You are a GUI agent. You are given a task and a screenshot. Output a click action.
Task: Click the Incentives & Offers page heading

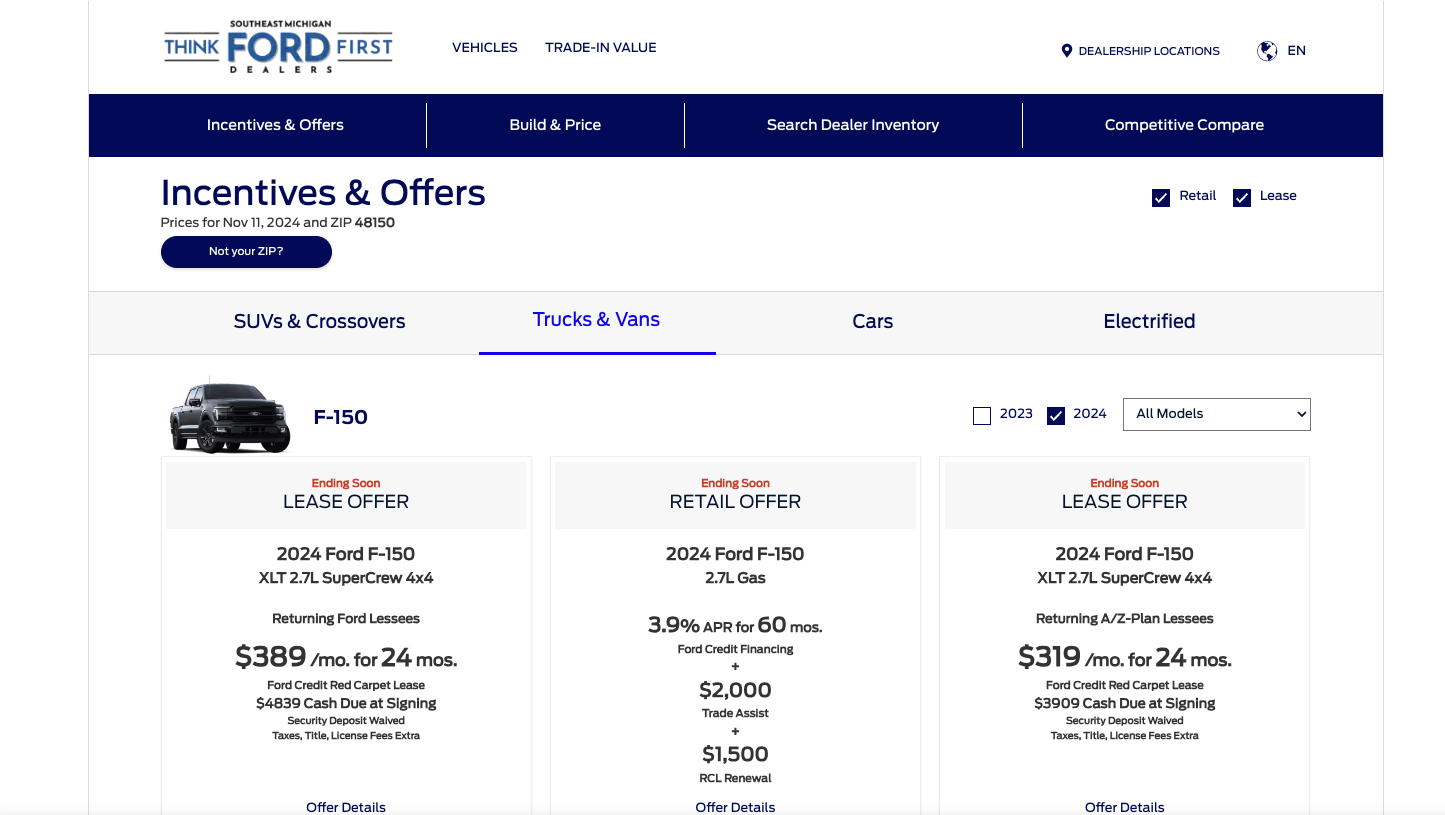(323, 193)
